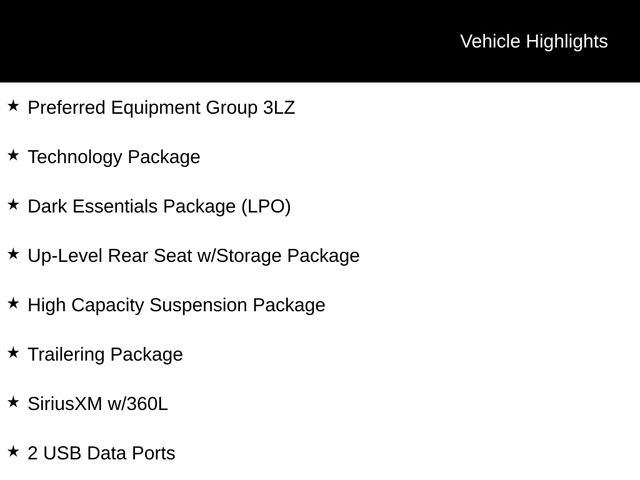640x480 pixels.
Task: Click High Capacity Suspension Package text
Action: click(176, 305)
